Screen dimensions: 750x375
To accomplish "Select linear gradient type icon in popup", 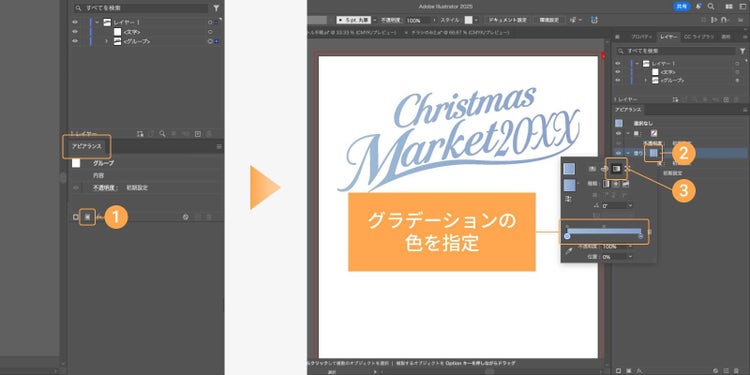I will point(607,183).
